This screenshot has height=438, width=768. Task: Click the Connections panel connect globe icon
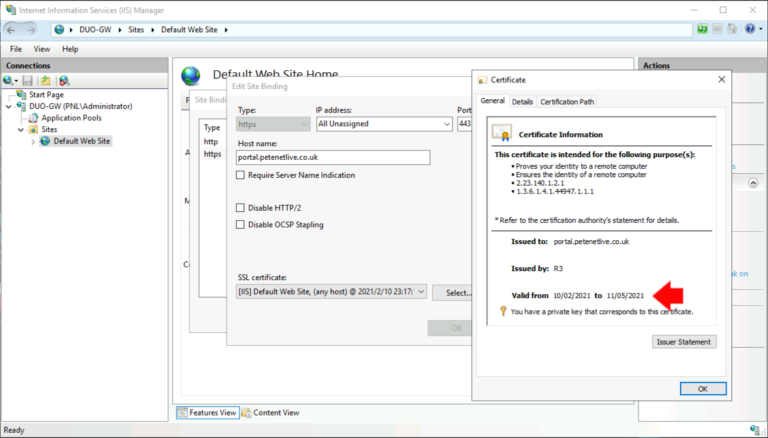[7, 80]
